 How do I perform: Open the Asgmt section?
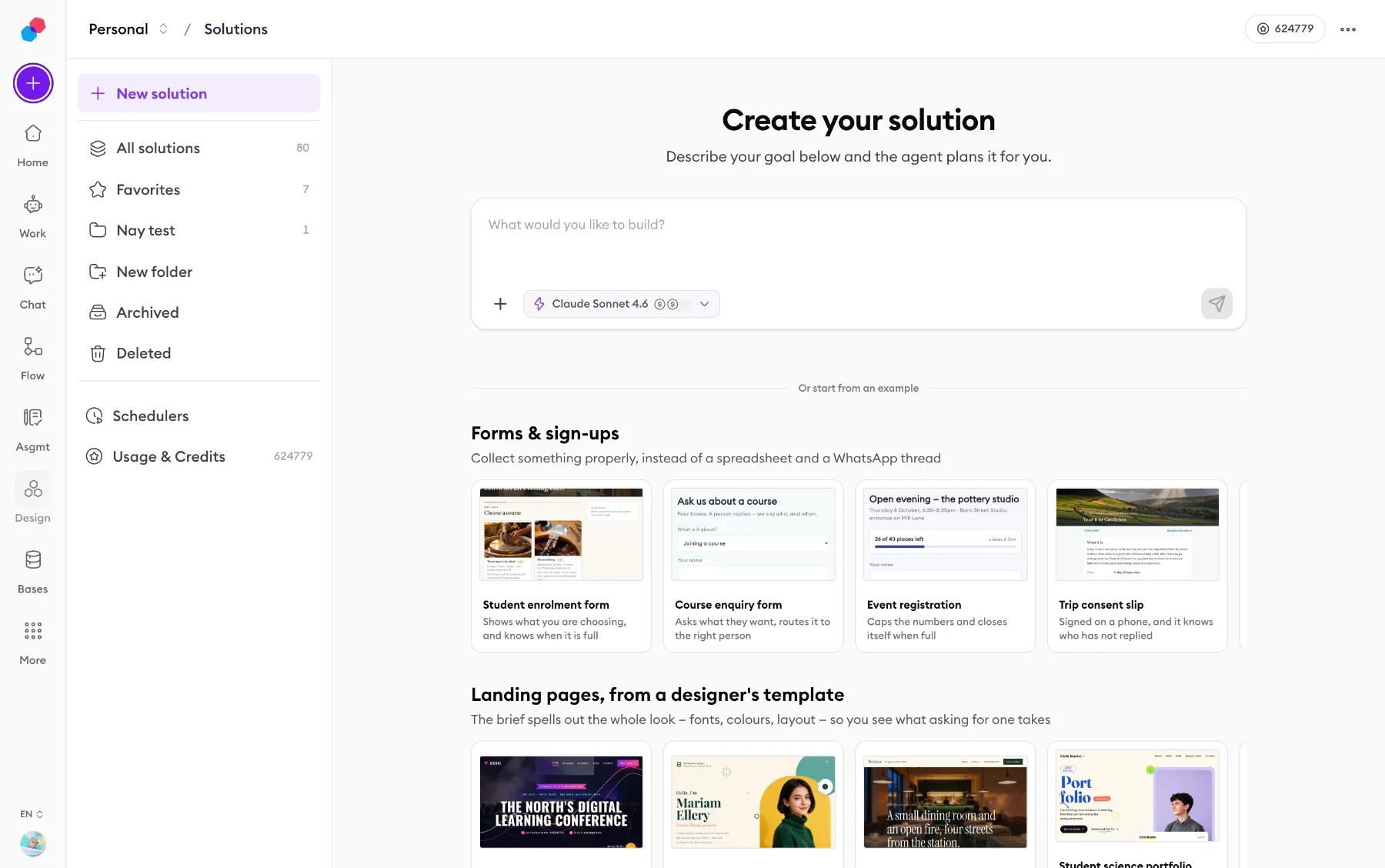coord(33,431)
